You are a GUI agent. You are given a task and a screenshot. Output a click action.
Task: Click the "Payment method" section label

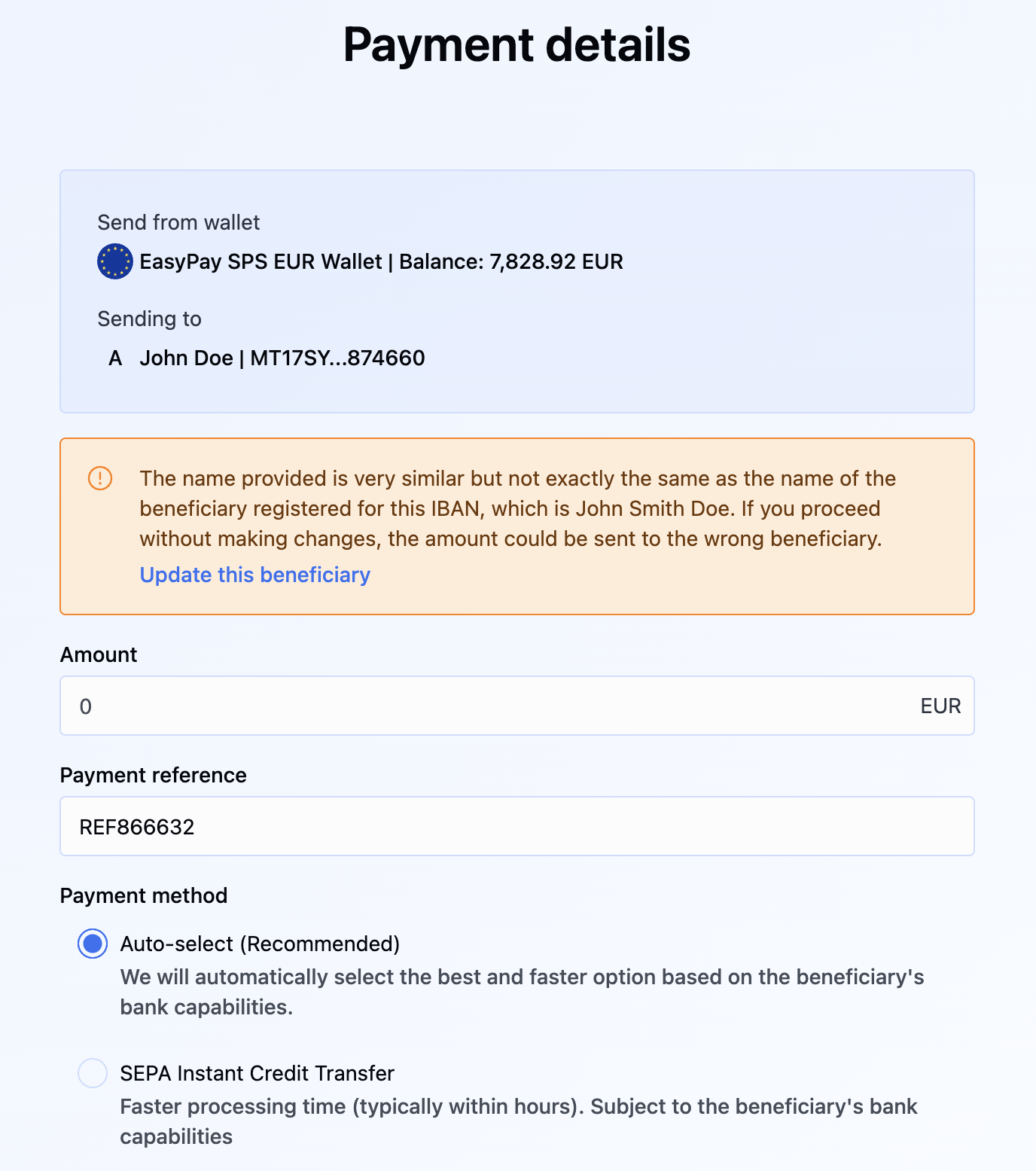tap(143, 895)
